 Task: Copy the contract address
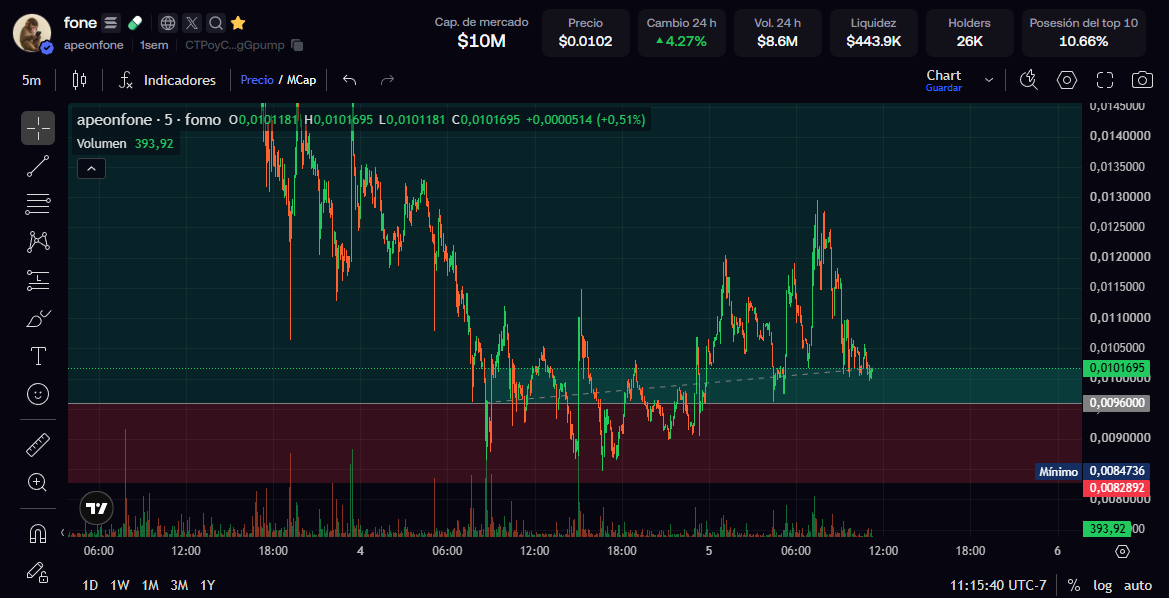click(297, 45)
